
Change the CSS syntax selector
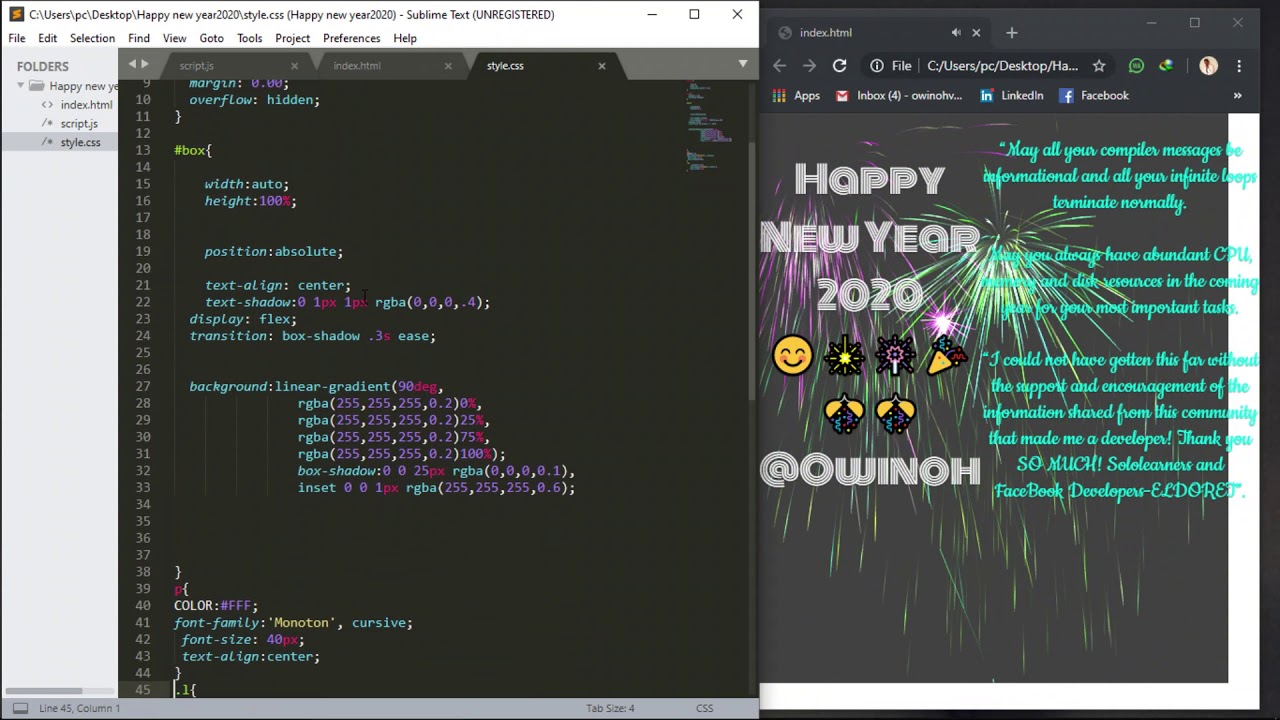tap(704, 708)
